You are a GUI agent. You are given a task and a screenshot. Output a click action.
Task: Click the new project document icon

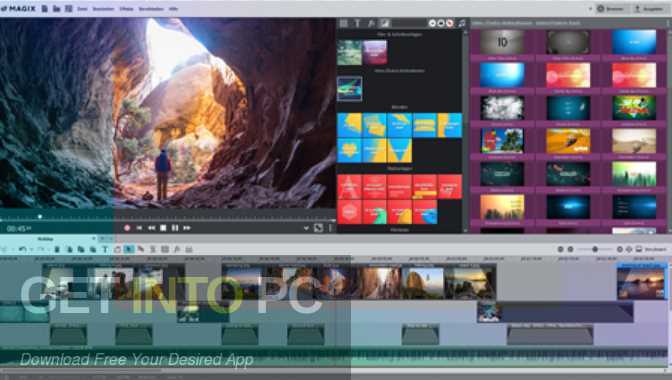[45, 9]
